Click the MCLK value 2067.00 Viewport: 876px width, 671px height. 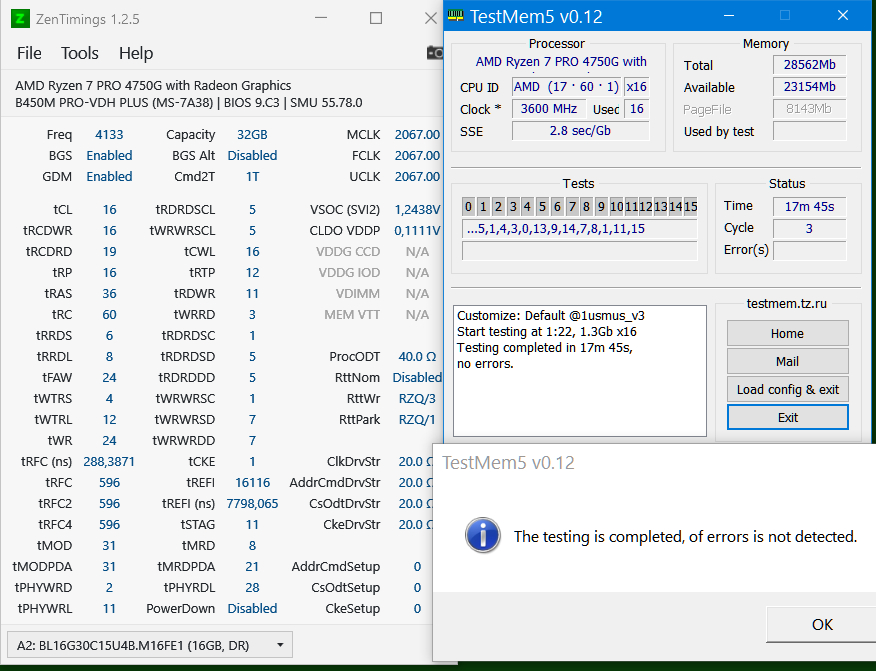[x=417, y=135]
